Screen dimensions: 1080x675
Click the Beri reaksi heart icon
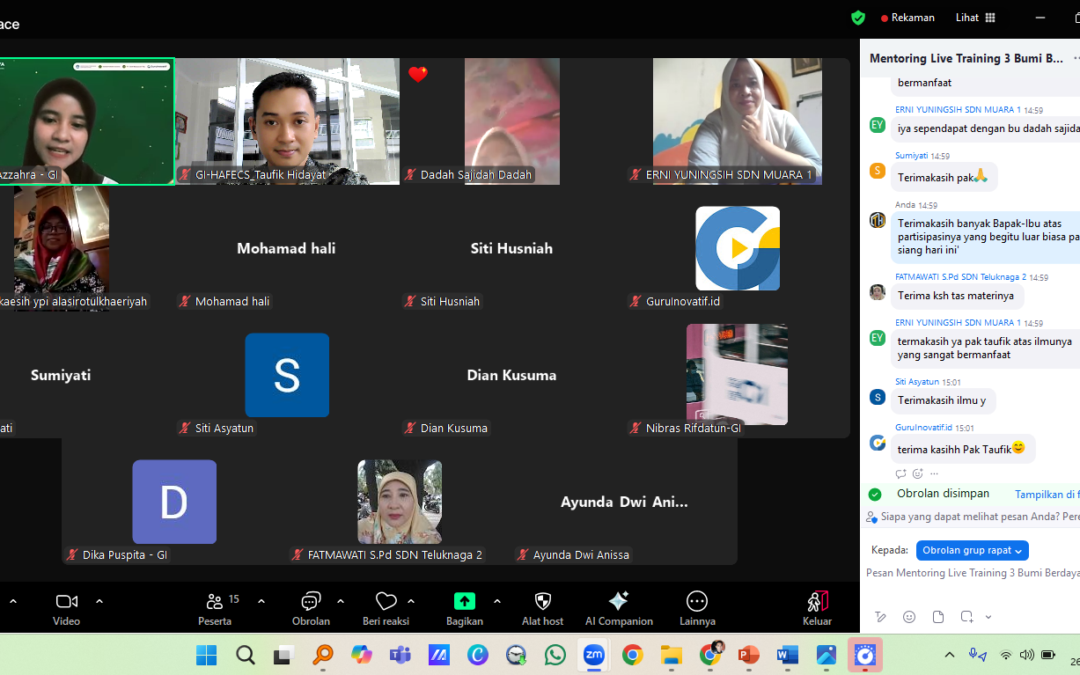pos(386,601)
